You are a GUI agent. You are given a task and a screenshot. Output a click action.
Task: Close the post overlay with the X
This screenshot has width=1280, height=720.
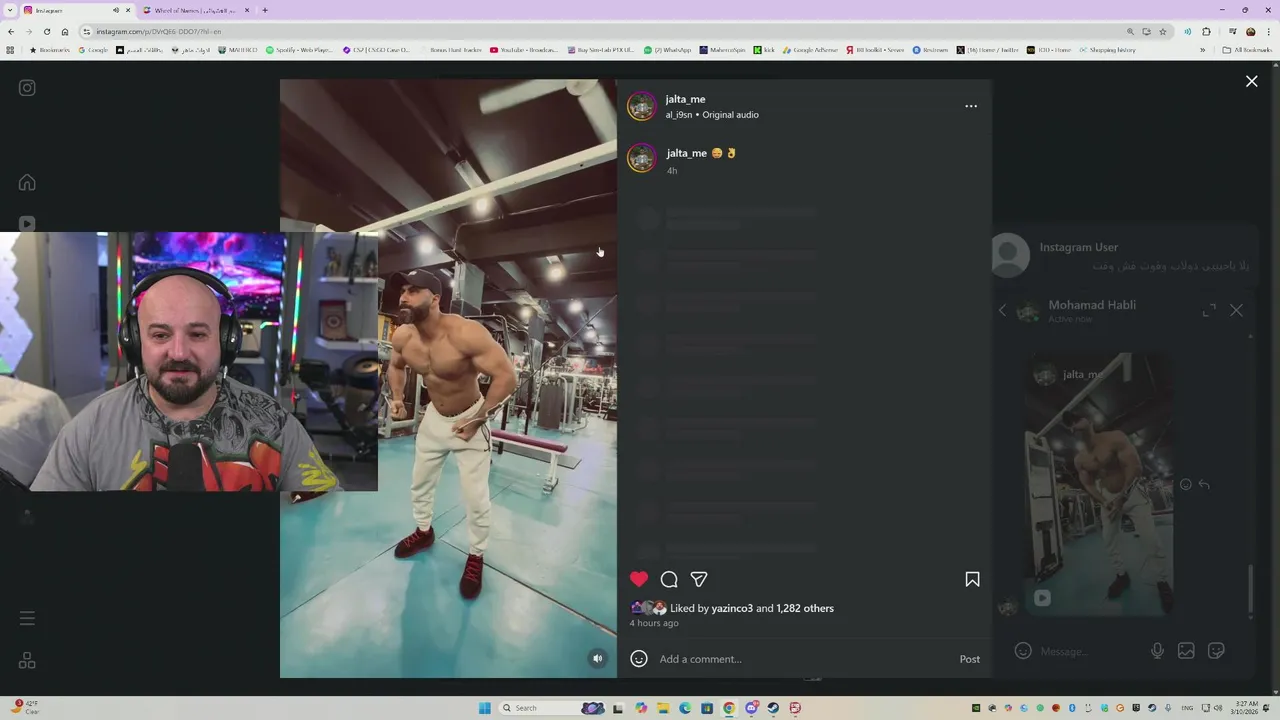tap(1251, 82)
